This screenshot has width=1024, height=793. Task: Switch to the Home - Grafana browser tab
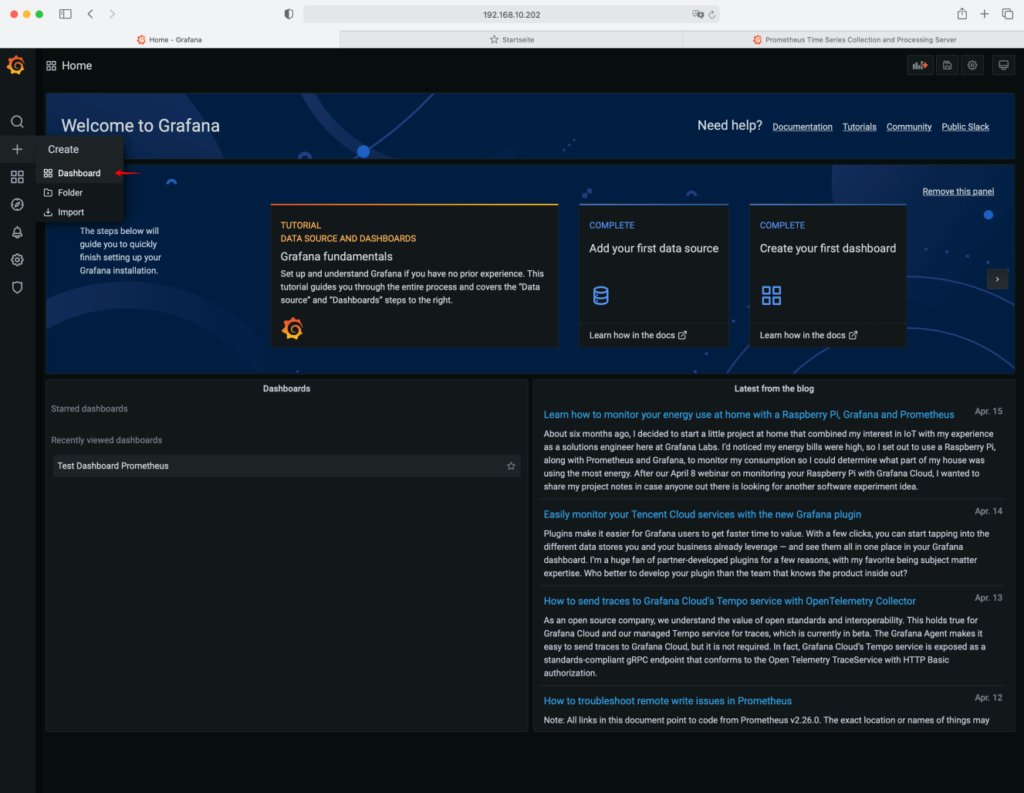pos(169,40)
